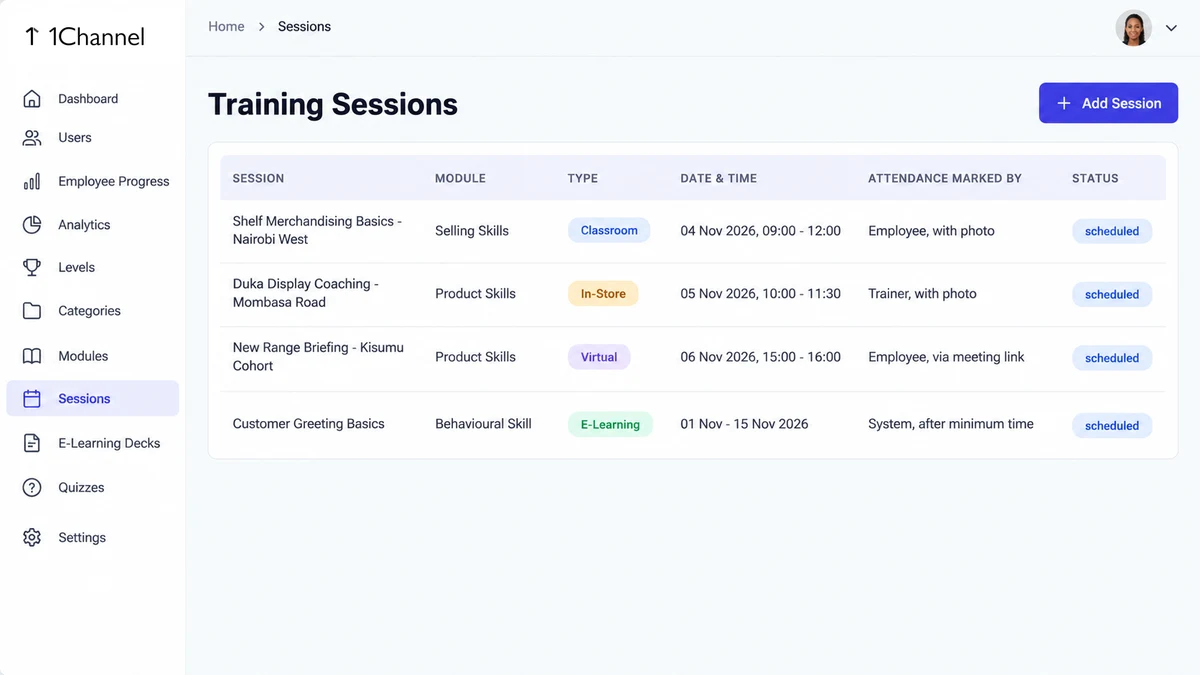Go to the Users menu item
The width and height of the screenshot is (1200, 675).
75,138
